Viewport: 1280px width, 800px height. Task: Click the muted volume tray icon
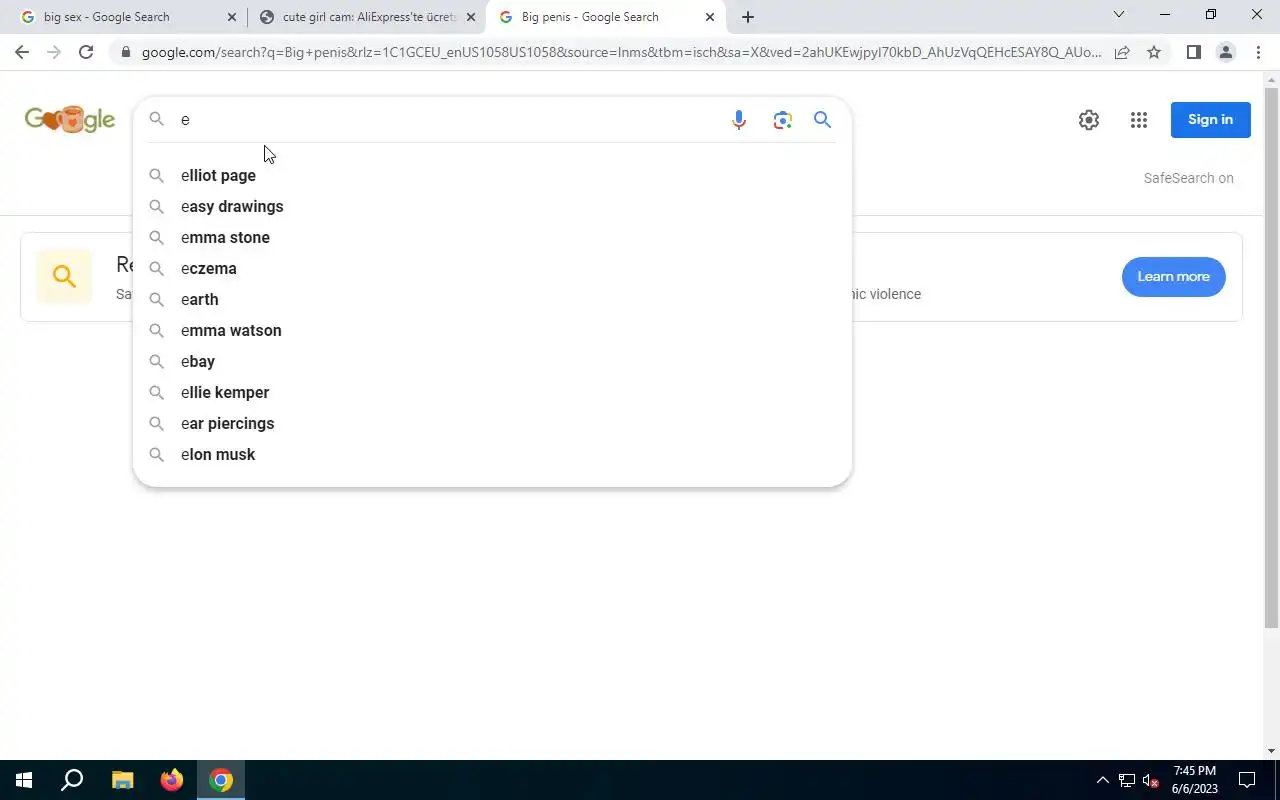click(1151, 780)
